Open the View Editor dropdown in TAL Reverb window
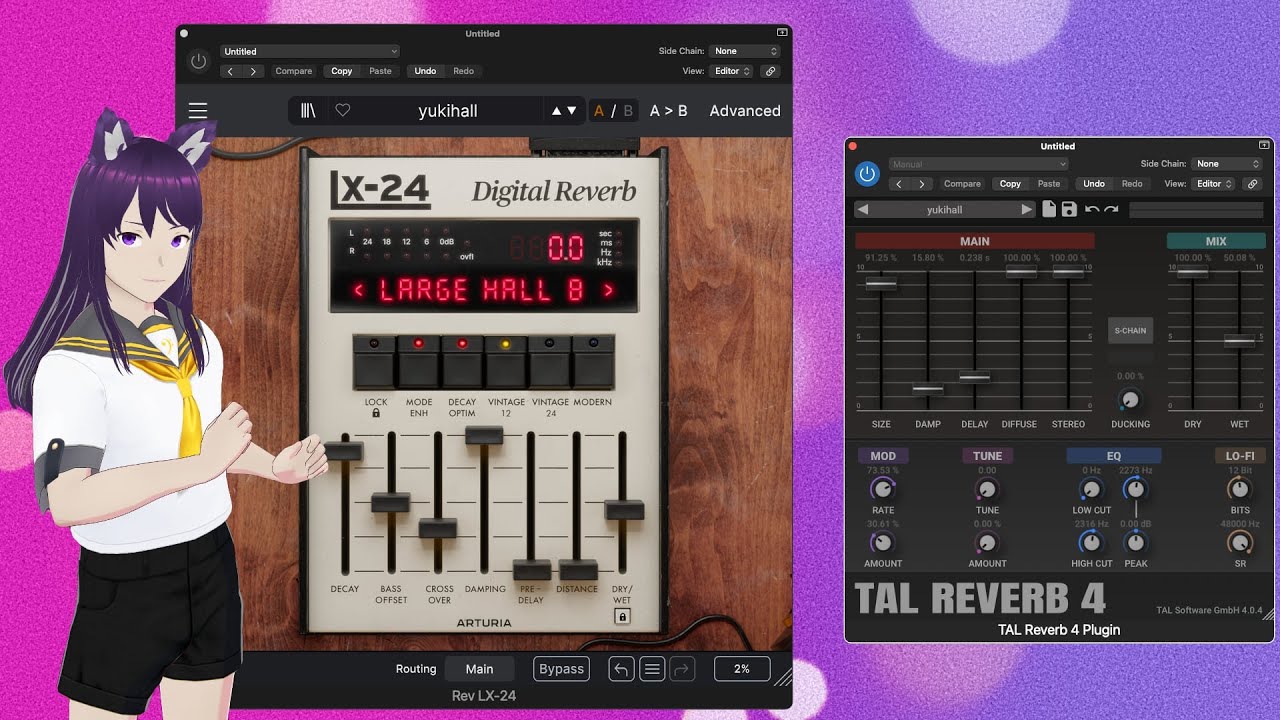 1214,184
